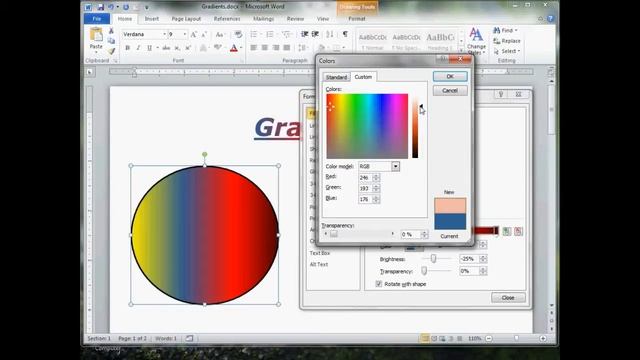Viewport: 640px width, 360px height.
Task: Click the Increase Indent icon
Action: click(315, 34)
